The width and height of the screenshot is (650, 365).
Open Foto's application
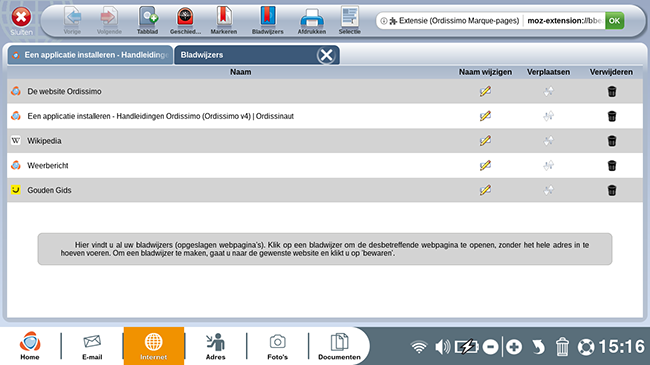(277, 346)
